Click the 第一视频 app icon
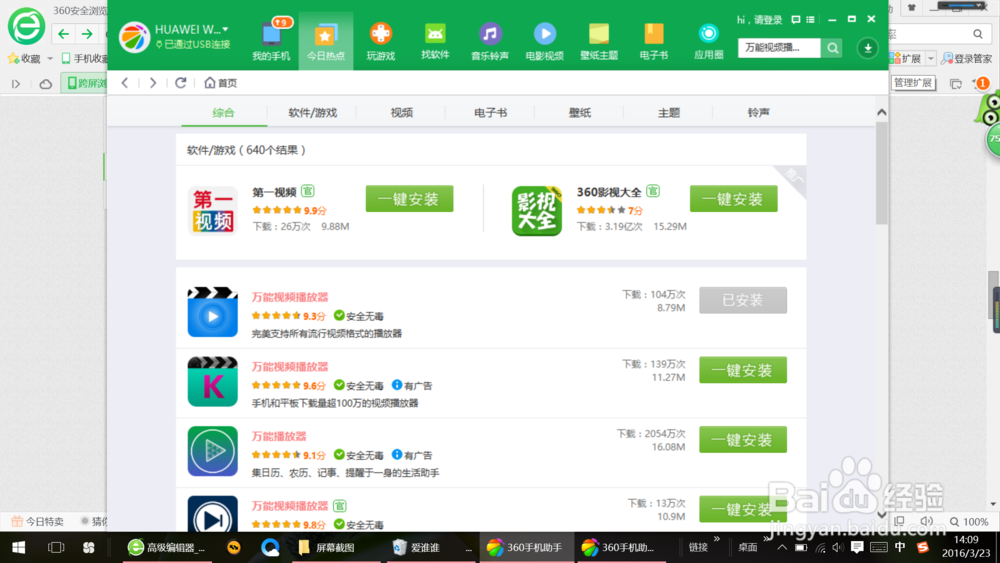 coord(212,210)
